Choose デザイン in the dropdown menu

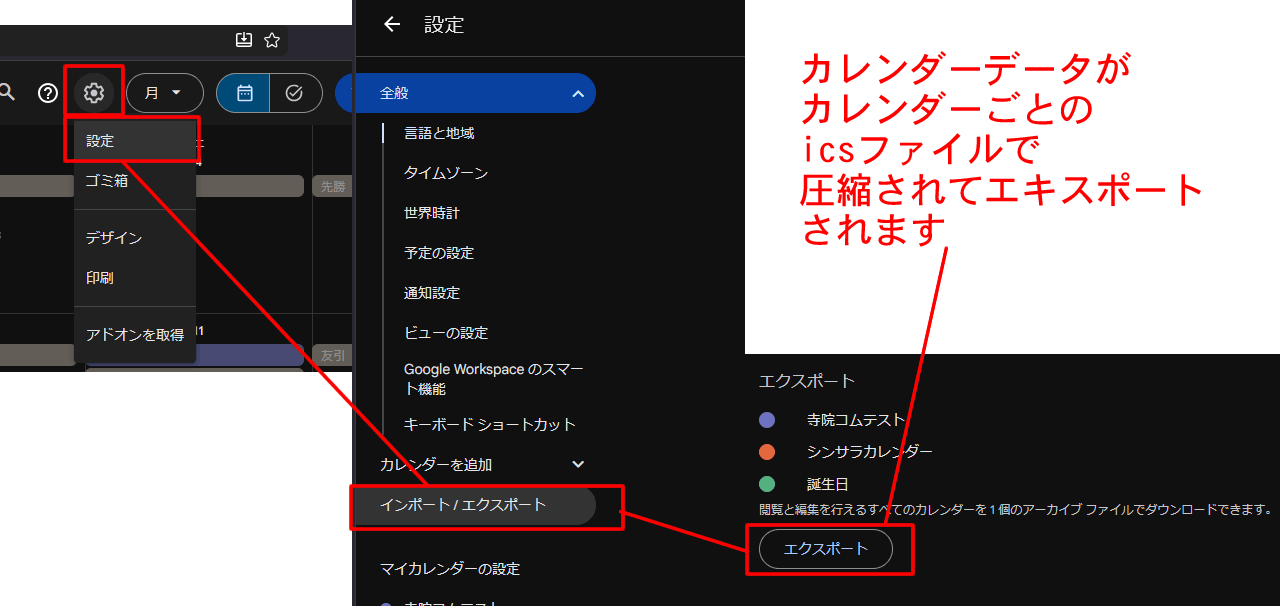pyautogui.click(x=114, y=238)
